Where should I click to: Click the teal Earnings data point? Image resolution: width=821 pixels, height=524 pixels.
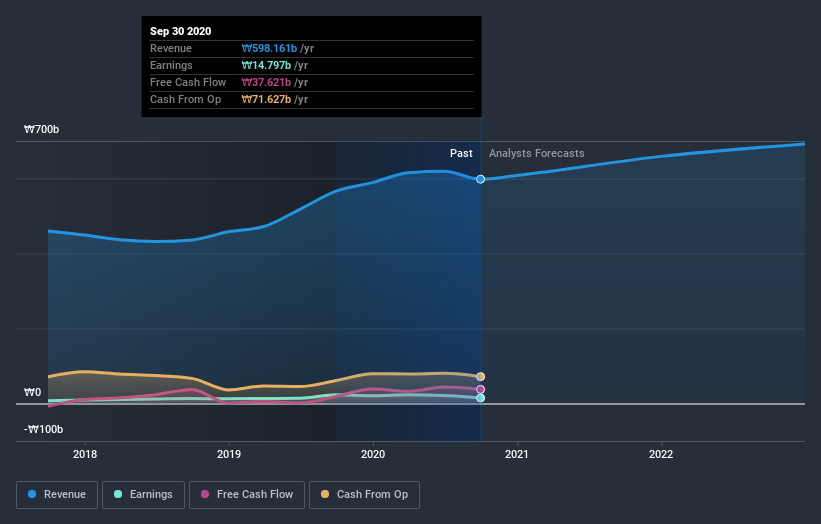(x=480, y=398)
